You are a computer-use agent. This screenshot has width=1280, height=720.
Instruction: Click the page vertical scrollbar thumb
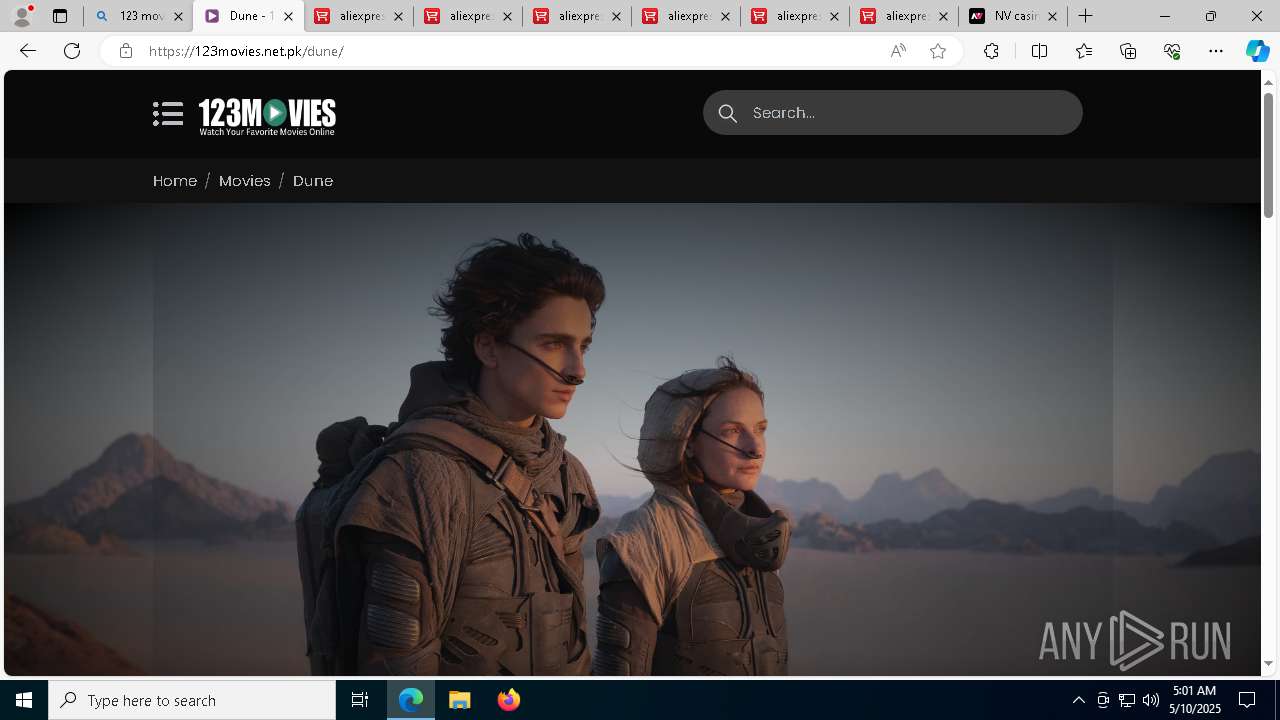[1268, 155]
